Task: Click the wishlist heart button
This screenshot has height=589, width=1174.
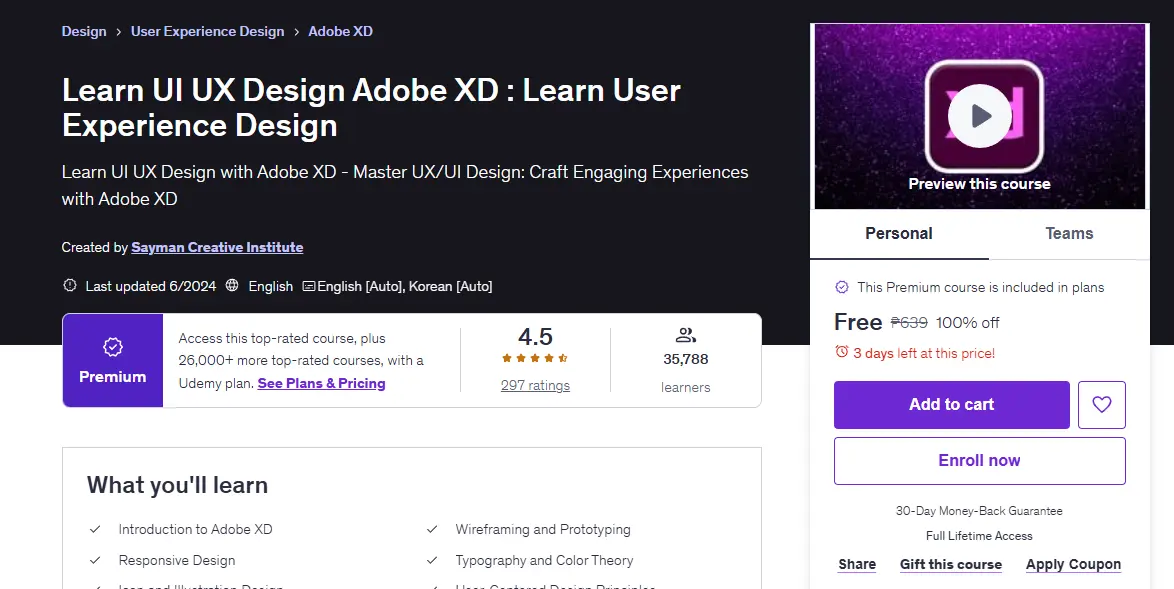Action: (1101, 405)
